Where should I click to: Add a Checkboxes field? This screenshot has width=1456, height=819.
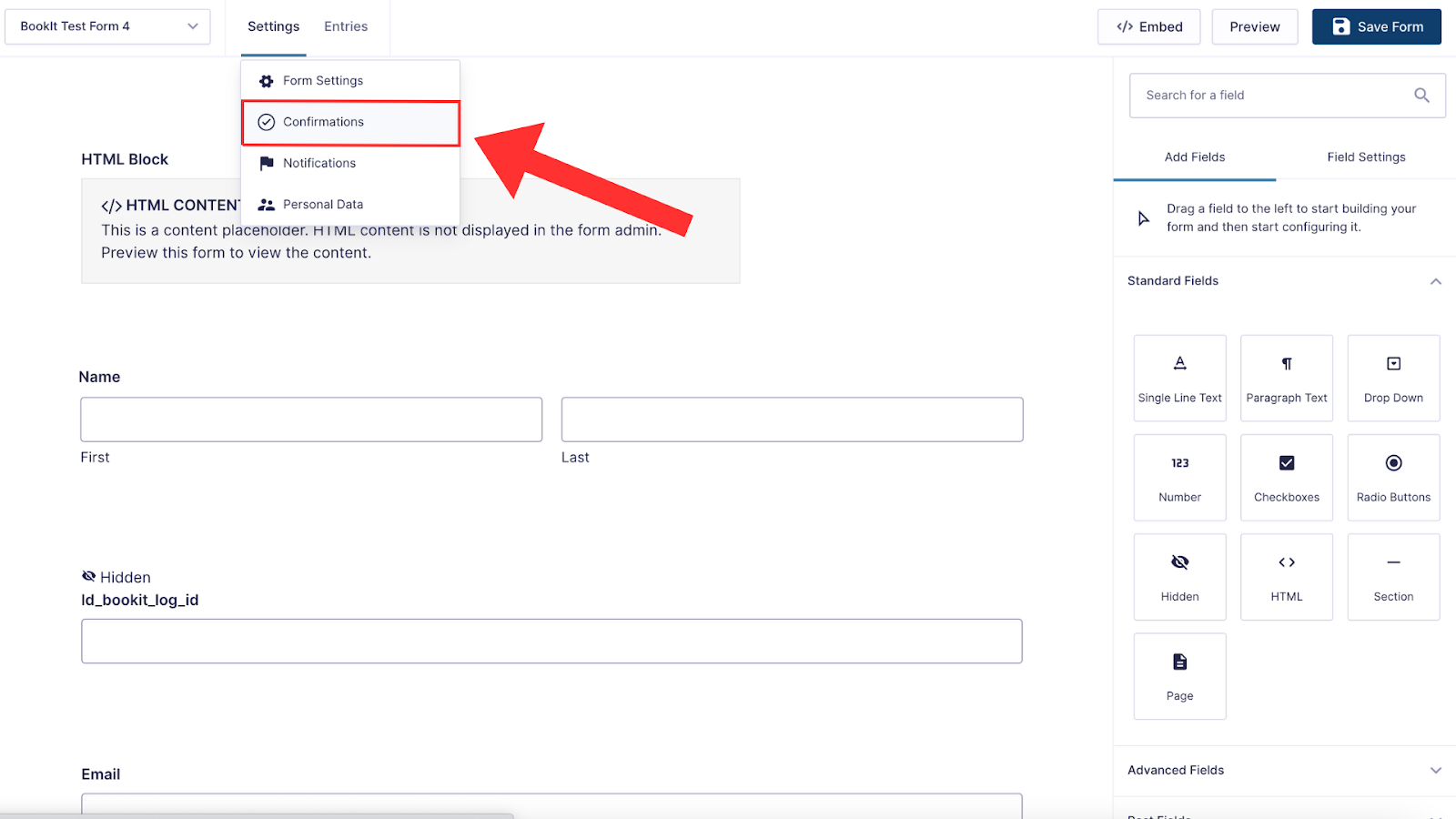coord(1287,478)
